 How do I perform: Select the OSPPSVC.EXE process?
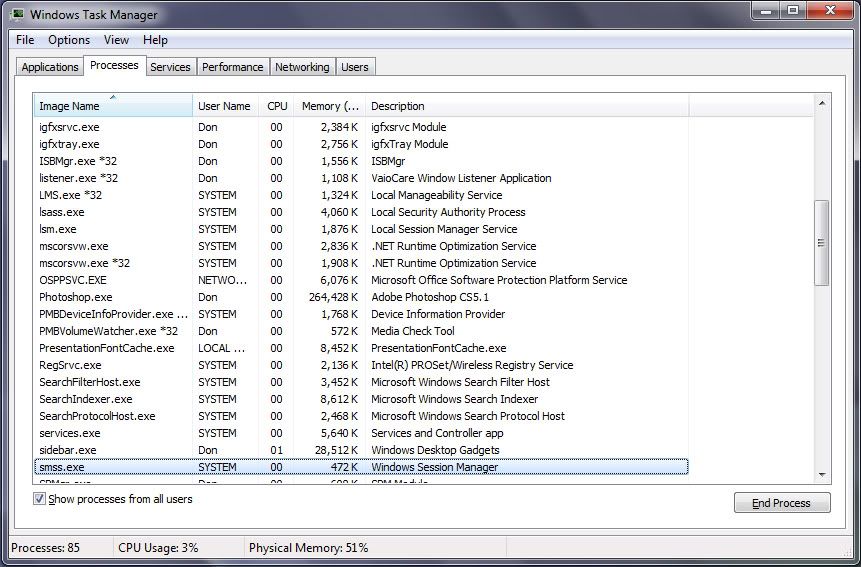361,280
